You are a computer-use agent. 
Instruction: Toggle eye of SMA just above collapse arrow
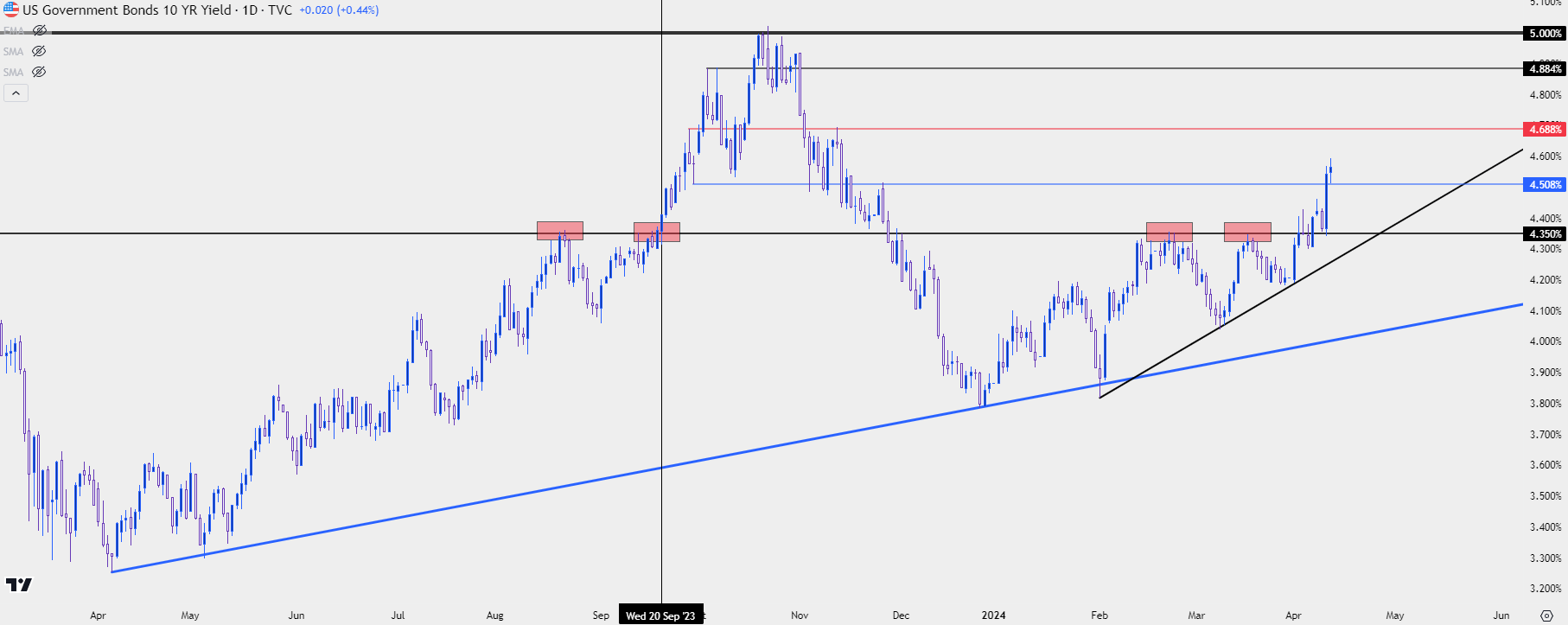click(39, 72)
